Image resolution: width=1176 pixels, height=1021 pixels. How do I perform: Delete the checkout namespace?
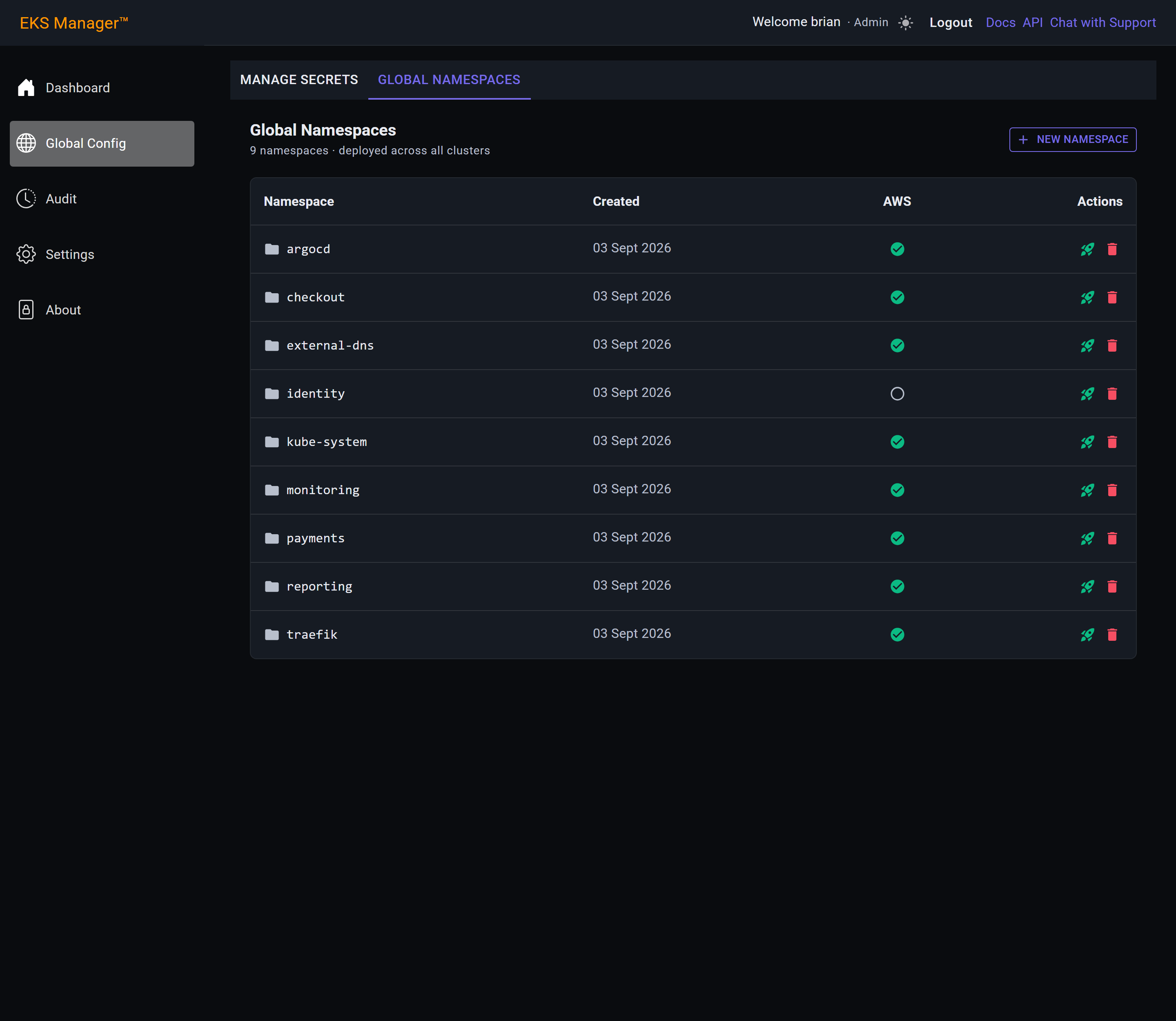1112,297
